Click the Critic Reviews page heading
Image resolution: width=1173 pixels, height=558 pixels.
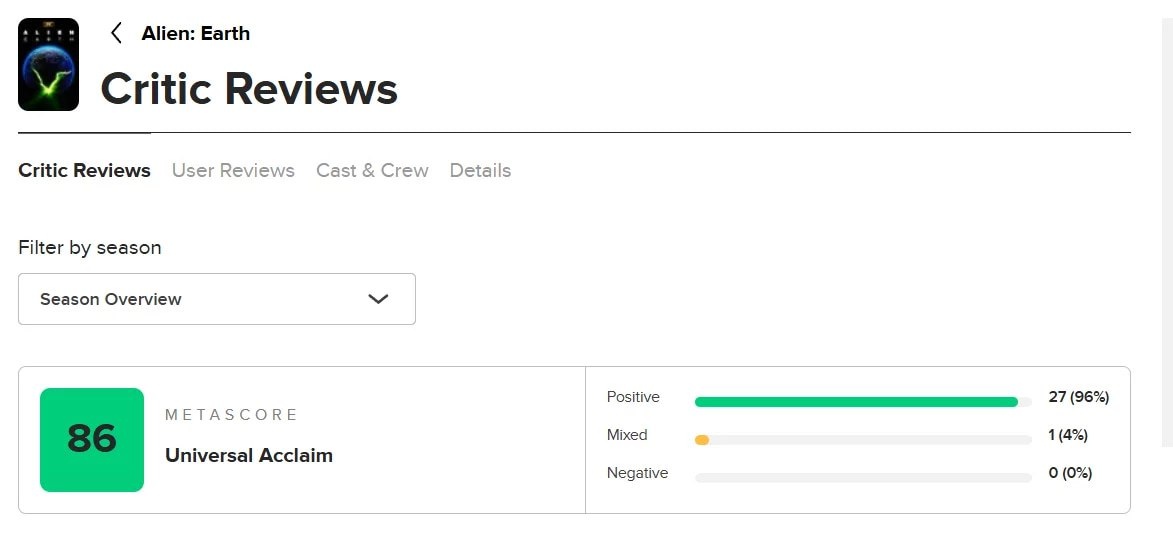click(249, 89)
